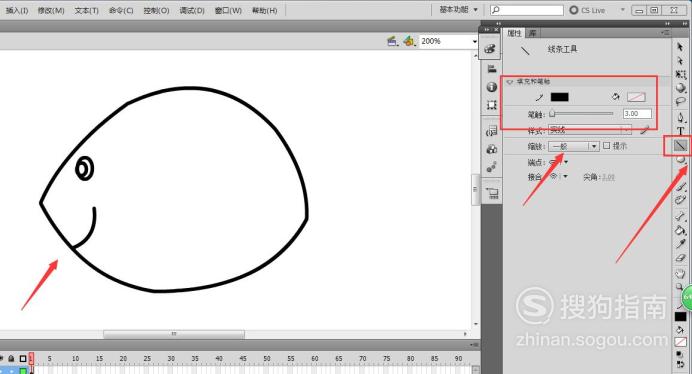The image size is (692, 374).
Task: Open the 修改(M) menu
Action: click(51, 11)
